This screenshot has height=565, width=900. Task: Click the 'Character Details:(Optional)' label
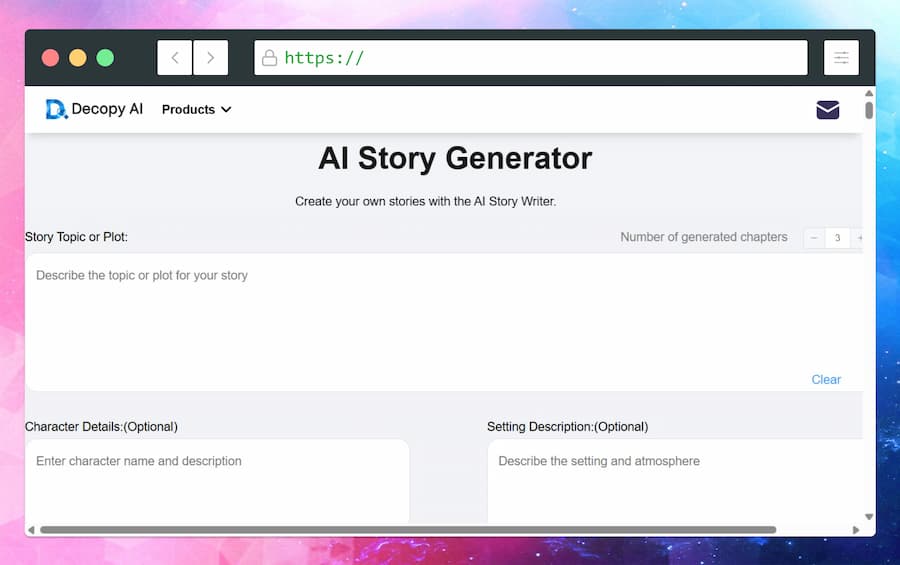click(x=101, y=427)
